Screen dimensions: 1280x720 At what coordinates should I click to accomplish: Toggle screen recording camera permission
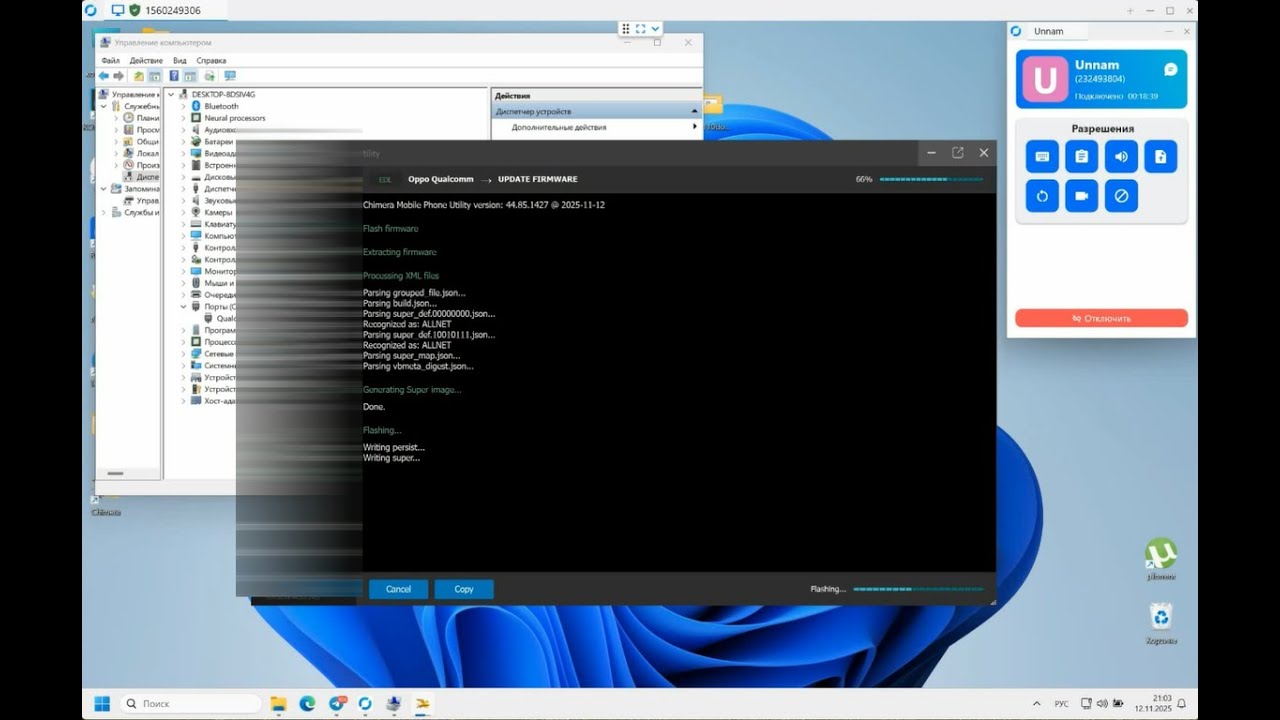(1081, 196)
